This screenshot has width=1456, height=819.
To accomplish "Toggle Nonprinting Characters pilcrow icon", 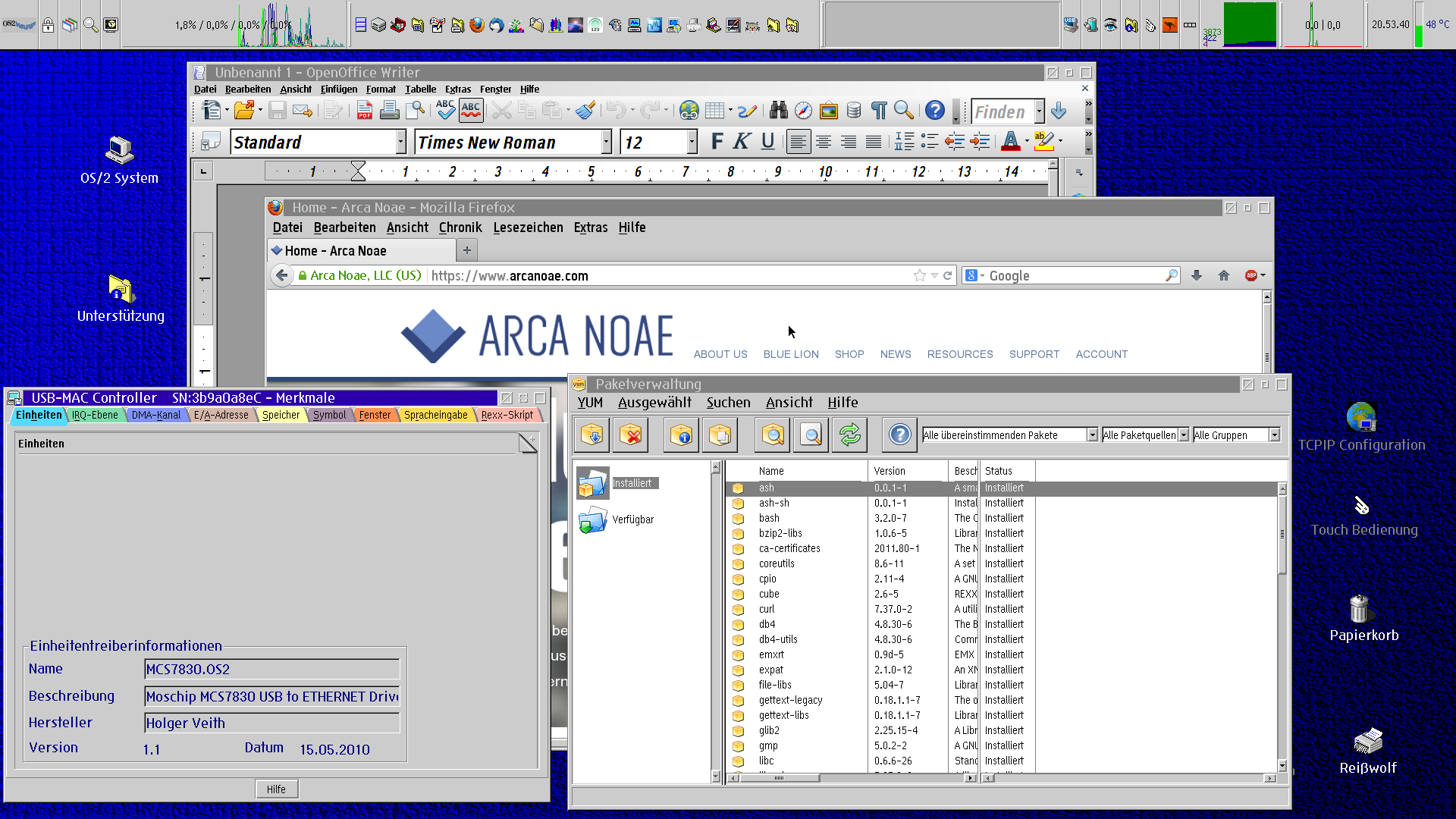I will coord(879,111).
